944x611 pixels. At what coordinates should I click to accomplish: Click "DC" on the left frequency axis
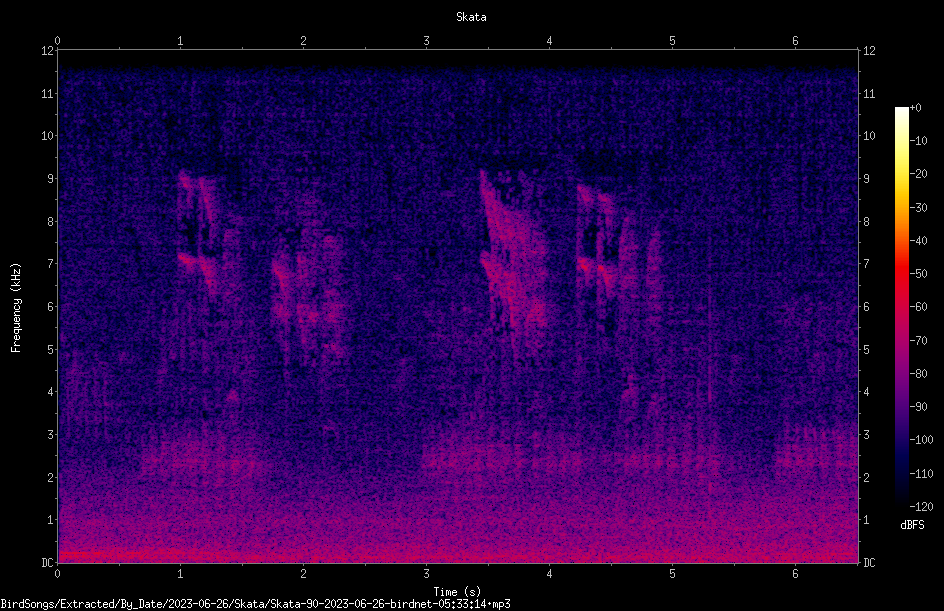pos(47,563)
